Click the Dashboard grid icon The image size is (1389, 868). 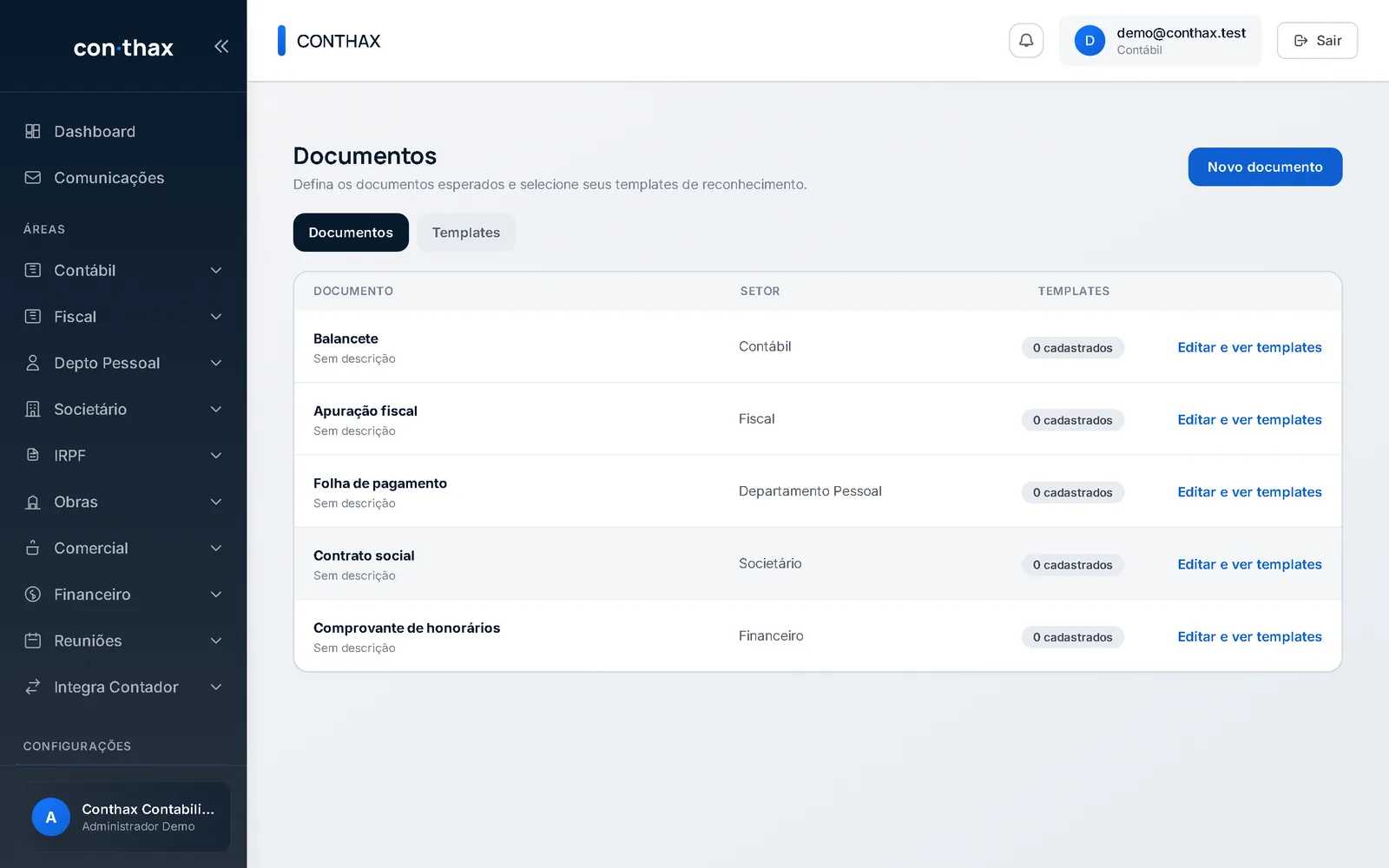tap(33, 131)
